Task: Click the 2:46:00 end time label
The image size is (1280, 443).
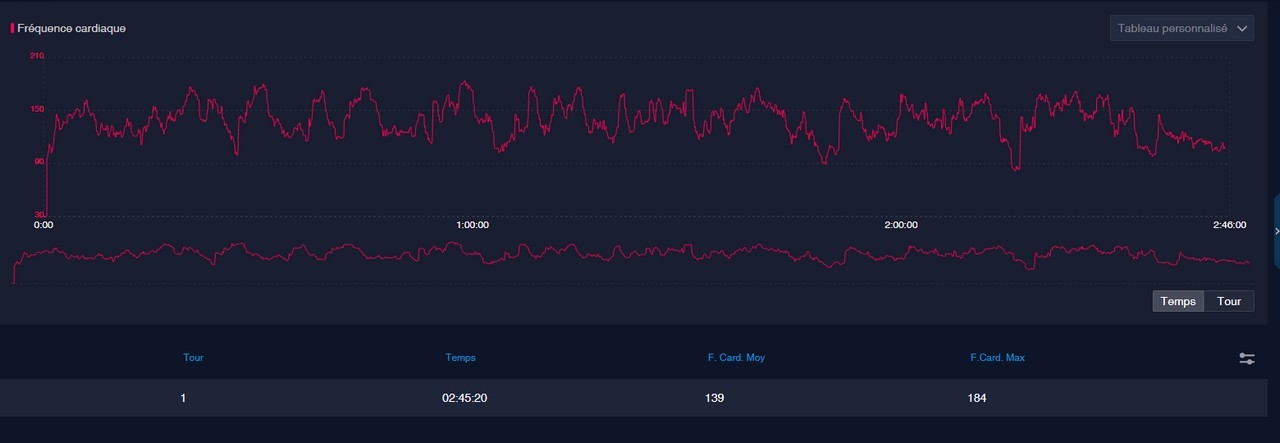Action: pos(1229,225)
